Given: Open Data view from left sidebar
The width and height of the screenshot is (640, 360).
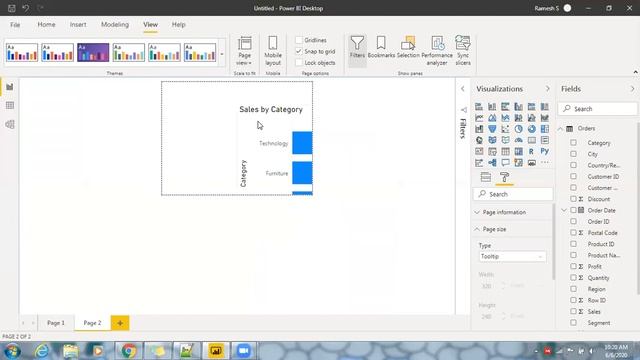Looking at the screenshot, I should [x=10, y=106].
